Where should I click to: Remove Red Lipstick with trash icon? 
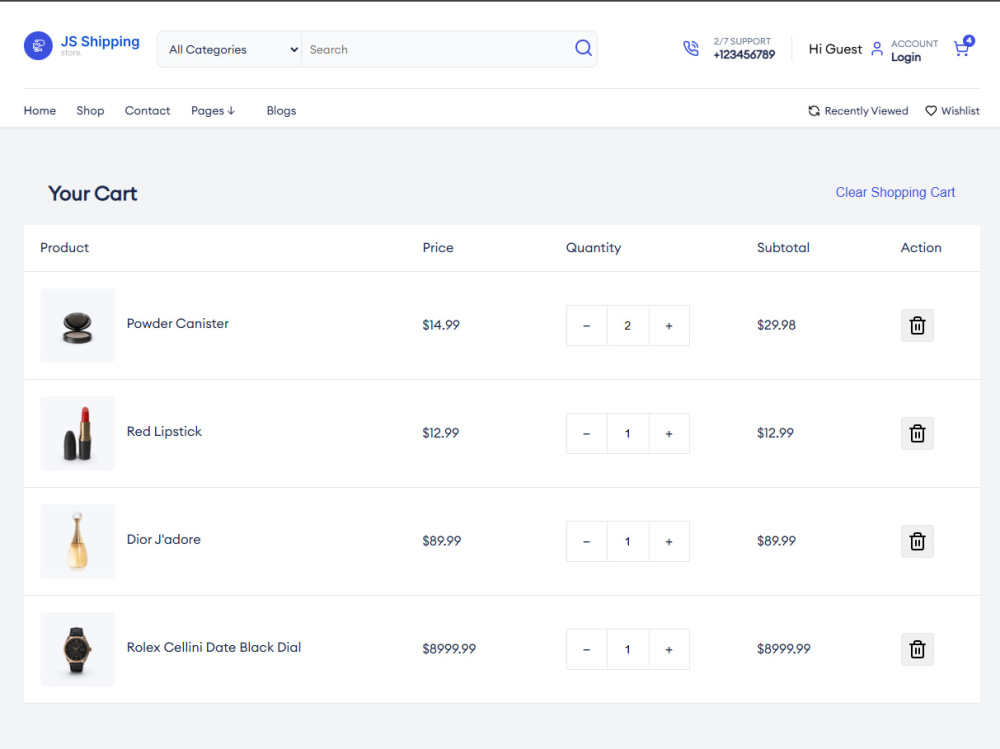917,433
